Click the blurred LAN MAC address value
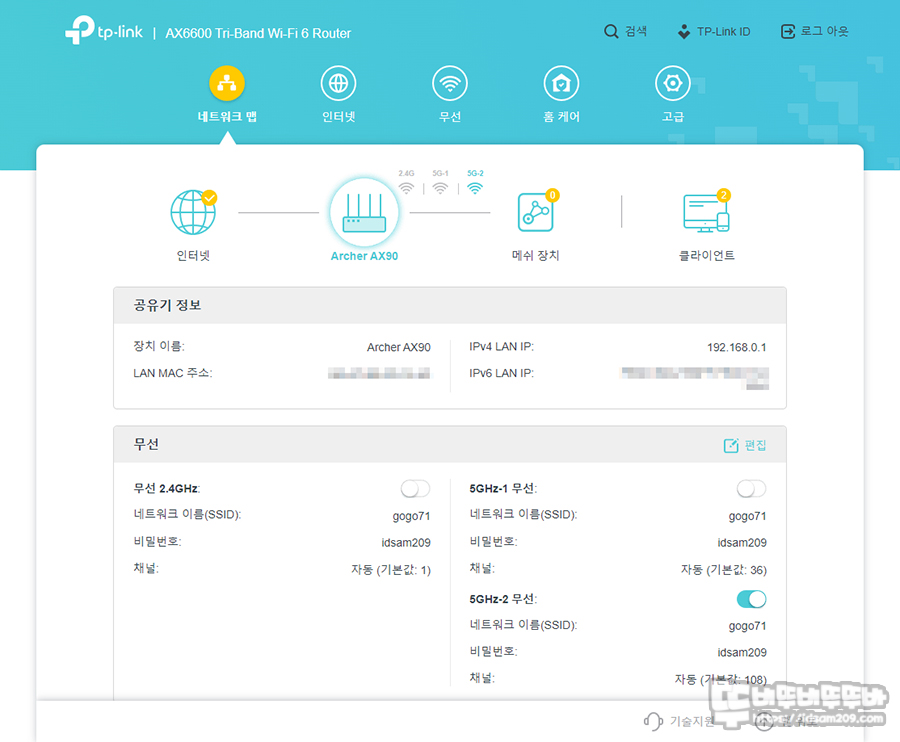The height and width of the screenshot is (742, 900). (379, 374)
